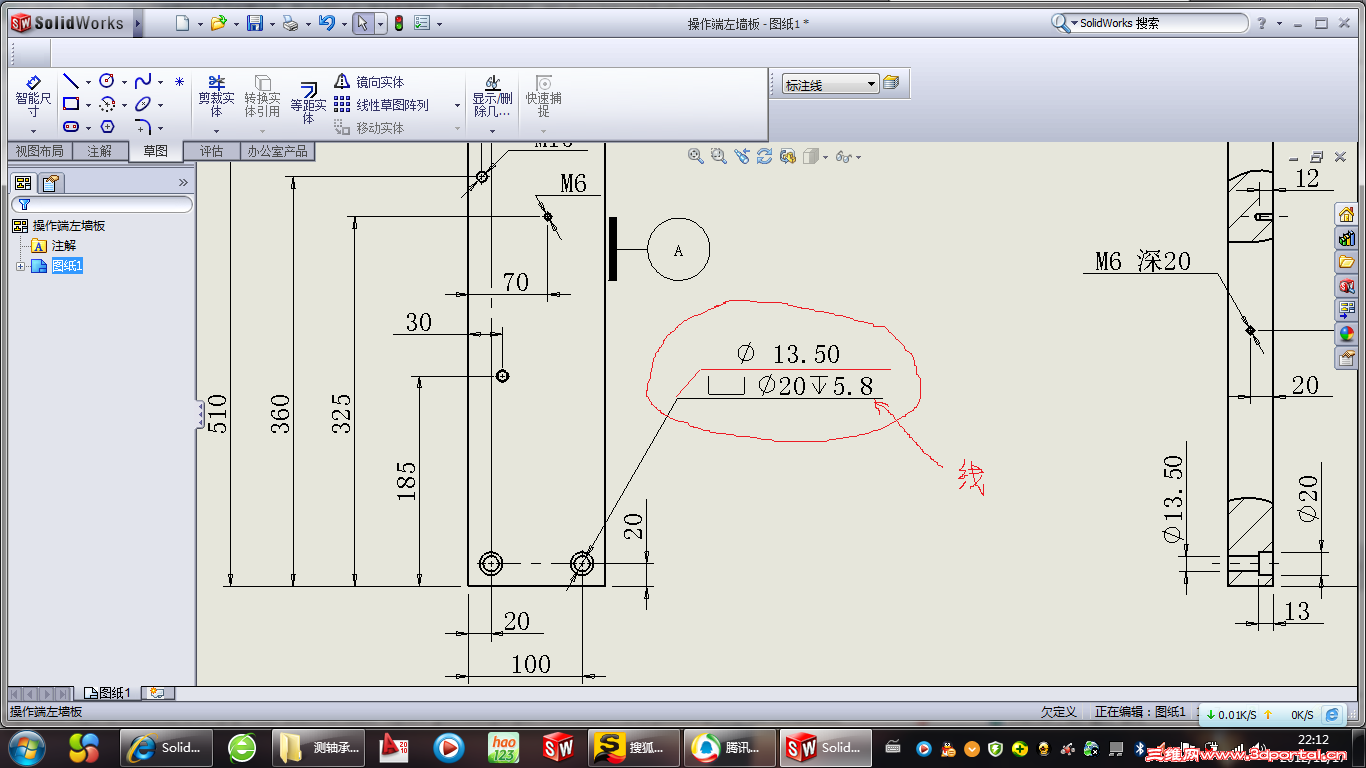Select the Spline sketch tool
Screen dimensions: 1366x768
(143, 81)
